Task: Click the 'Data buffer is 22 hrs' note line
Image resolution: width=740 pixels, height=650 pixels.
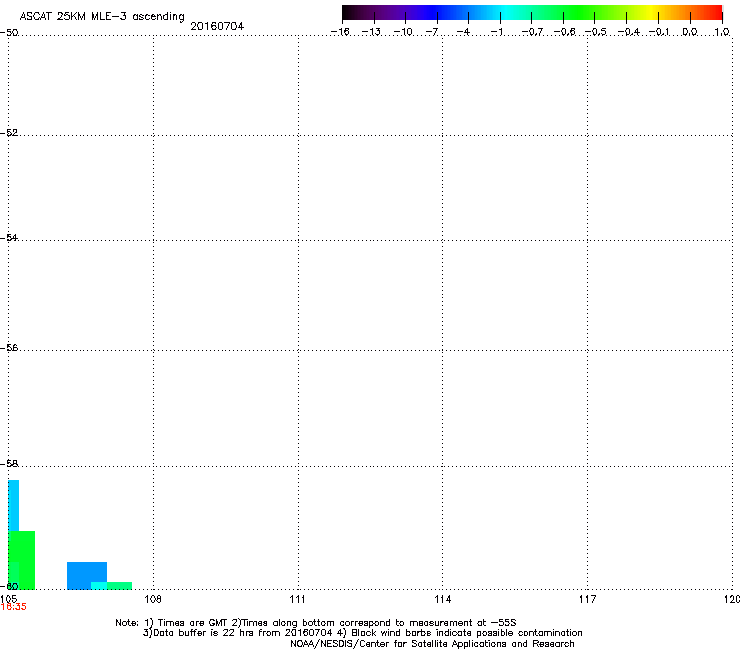Action: pos(362,633)
